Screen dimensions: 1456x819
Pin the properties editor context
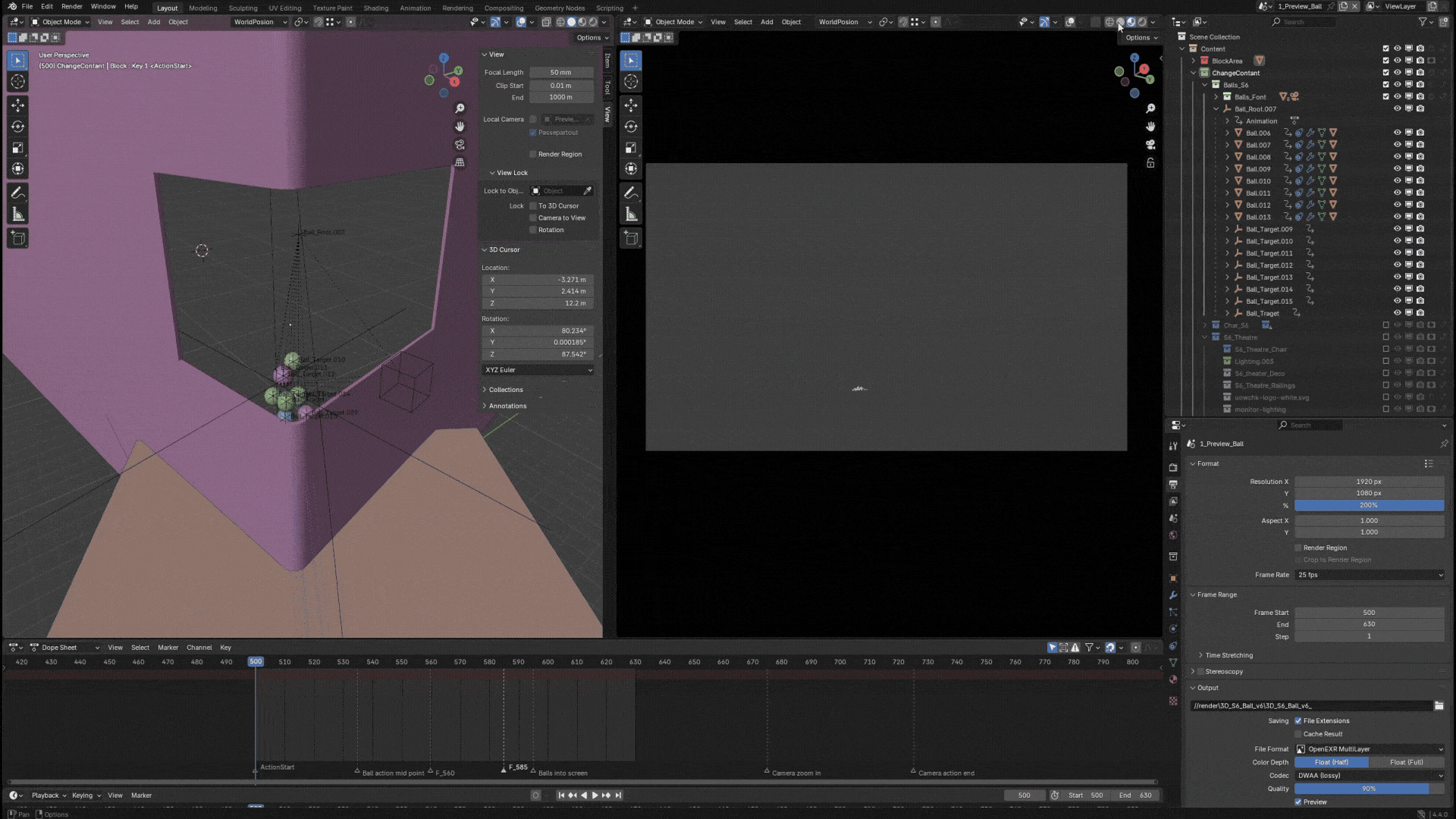(x=1444, y=444)
